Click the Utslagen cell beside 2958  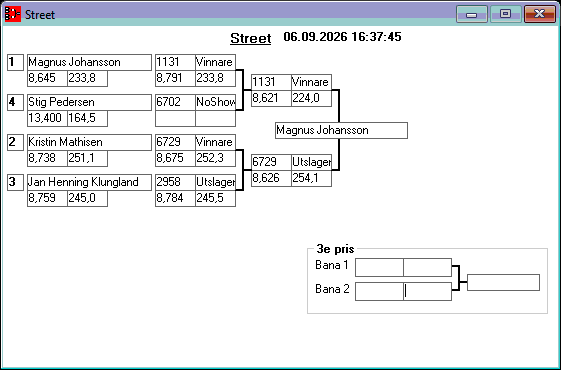tap(215, 182)
